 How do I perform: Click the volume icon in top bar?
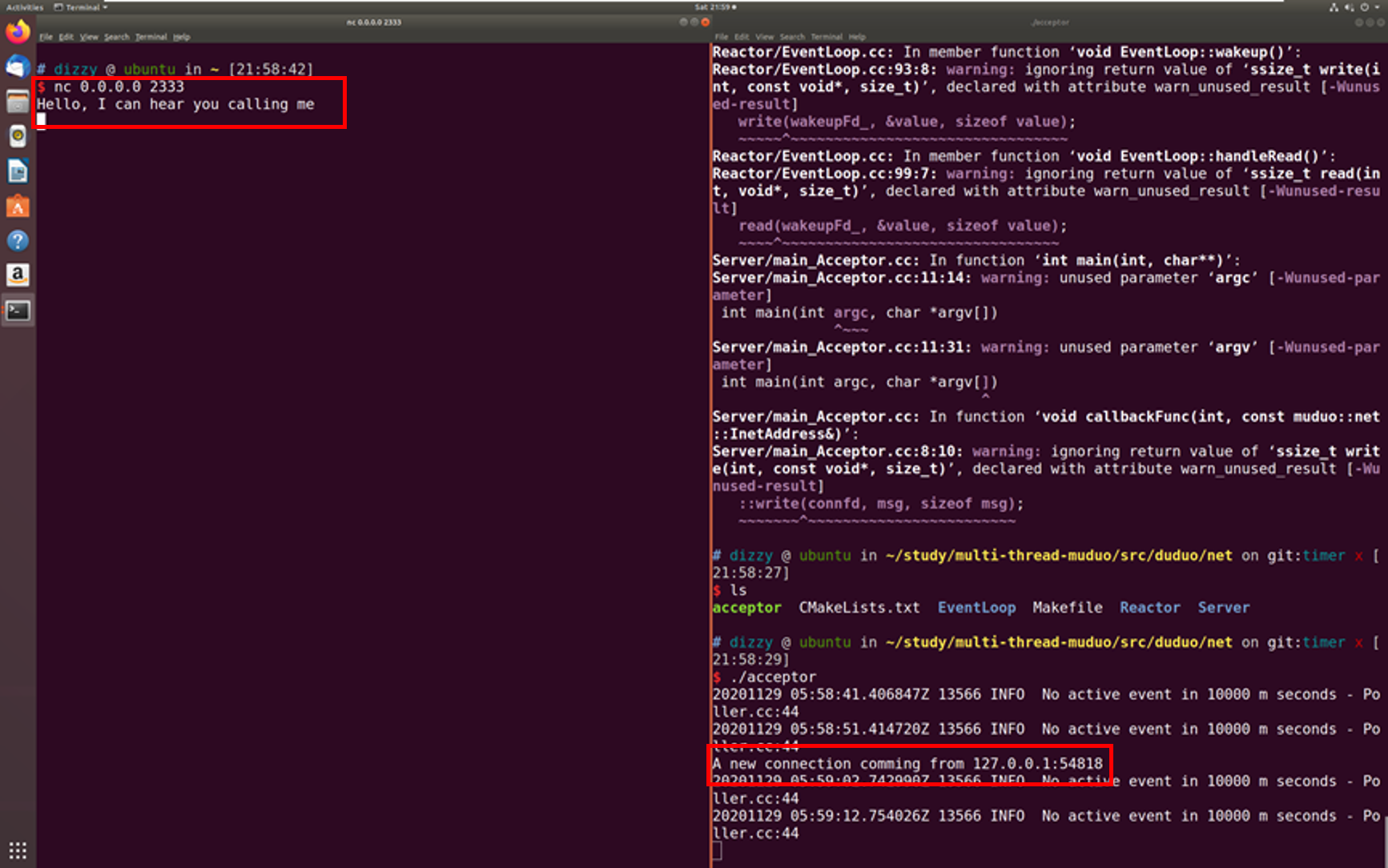pos(1349,7)
